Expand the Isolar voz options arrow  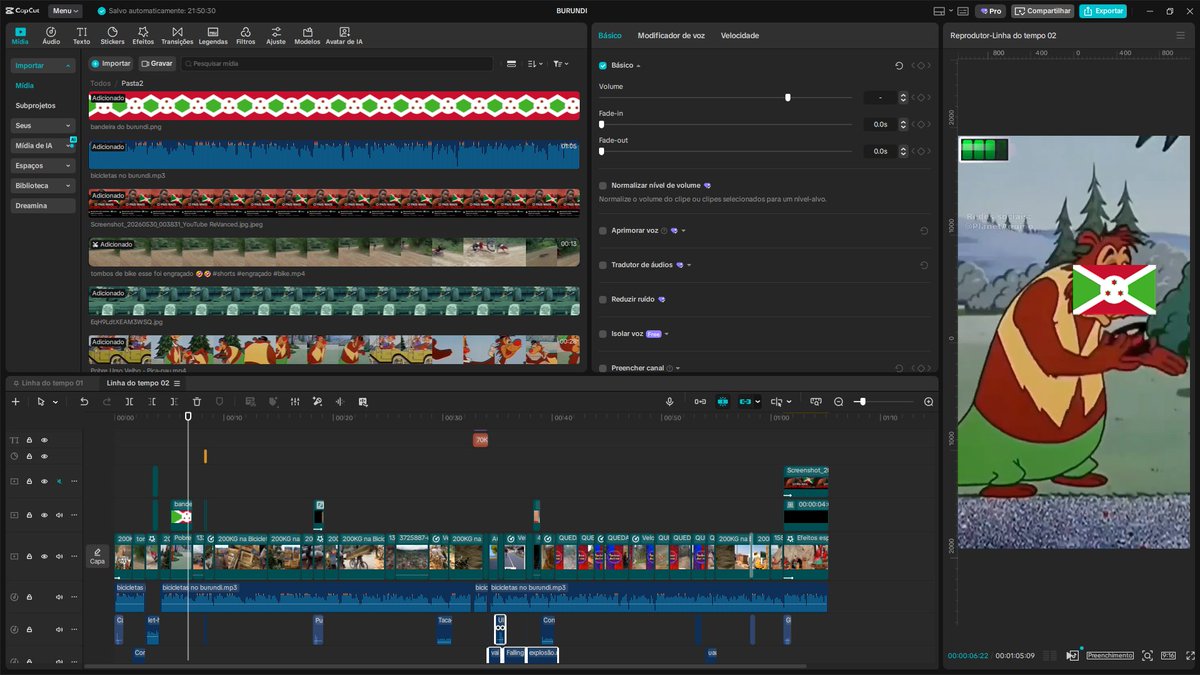point(667,334)
